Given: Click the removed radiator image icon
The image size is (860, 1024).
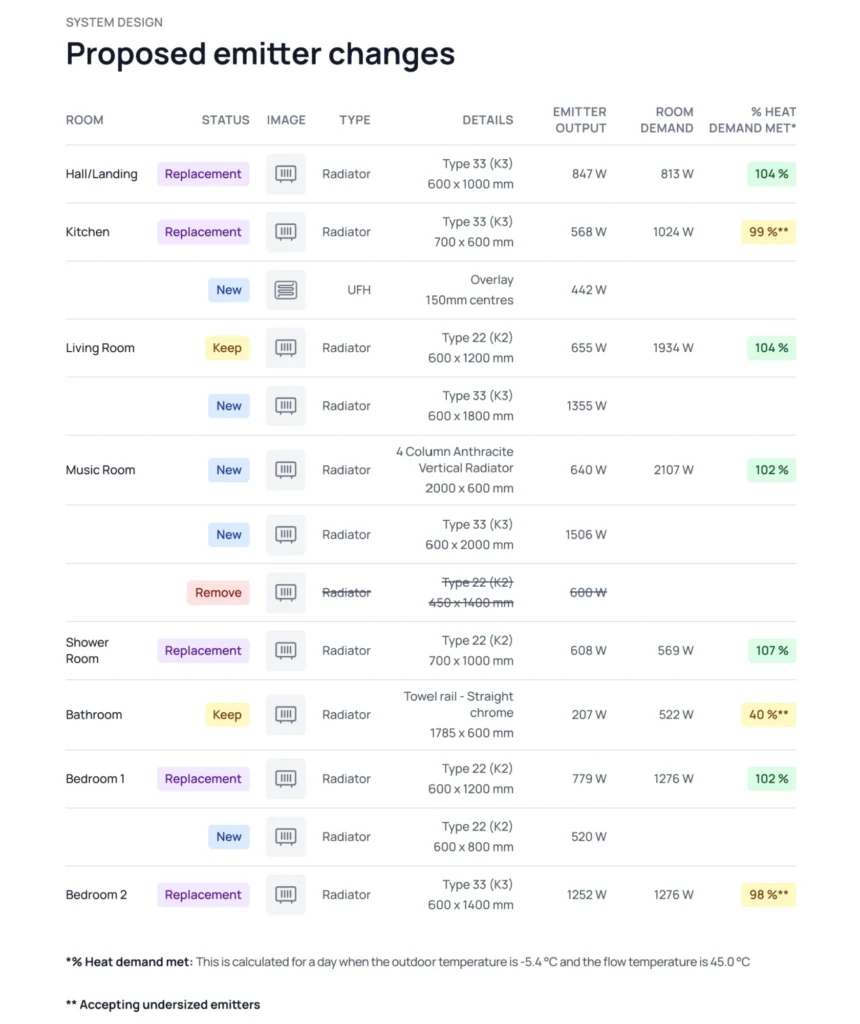Looking at the screenshot, I should [x=286, y=593].
